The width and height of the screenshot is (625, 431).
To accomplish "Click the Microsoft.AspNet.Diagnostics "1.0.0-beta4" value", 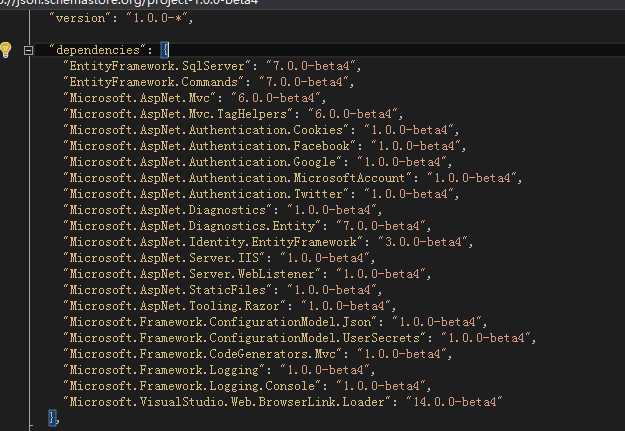I will tap(332, 210).
